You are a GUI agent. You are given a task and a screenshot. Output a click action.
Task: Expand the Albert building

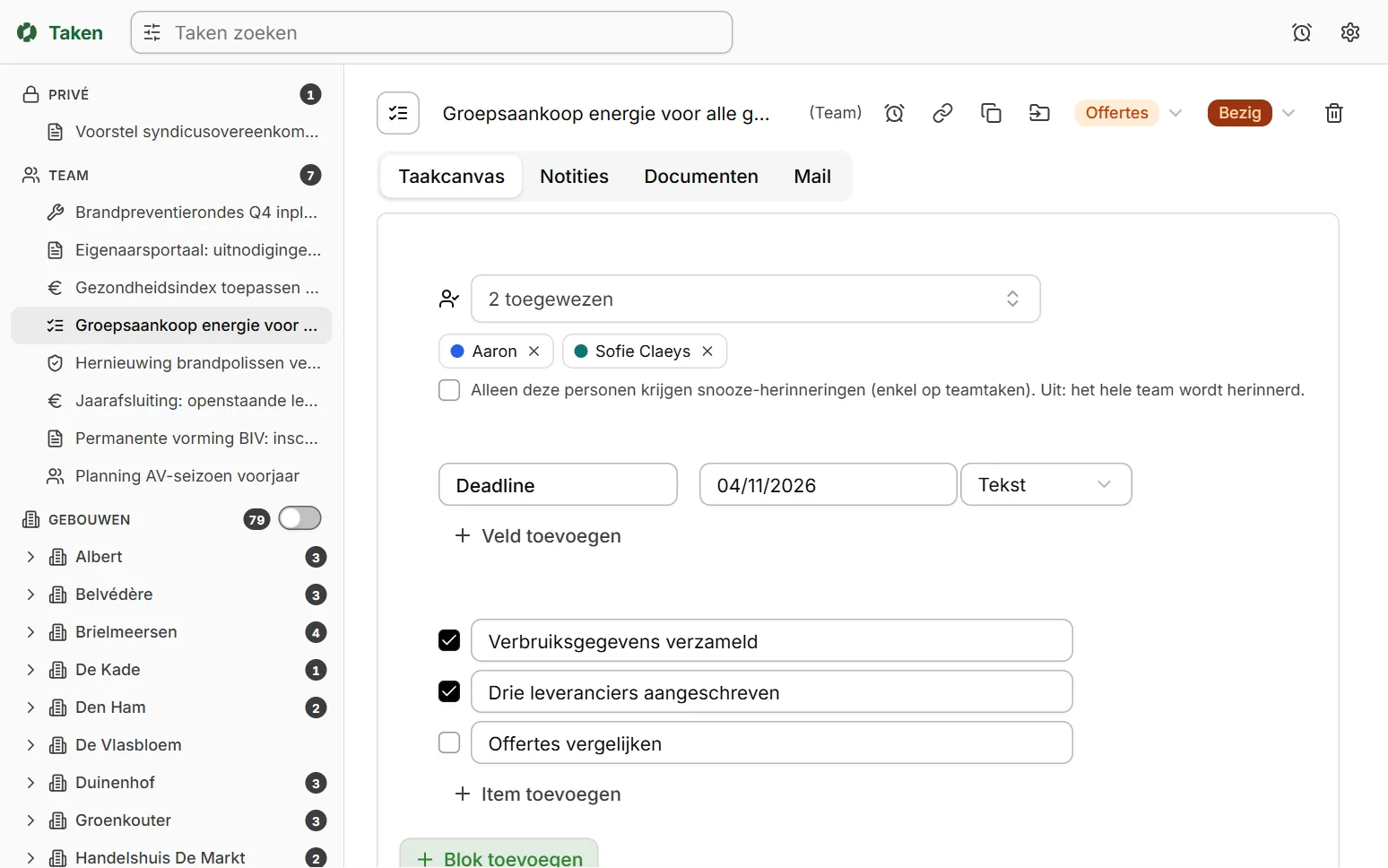30,557
